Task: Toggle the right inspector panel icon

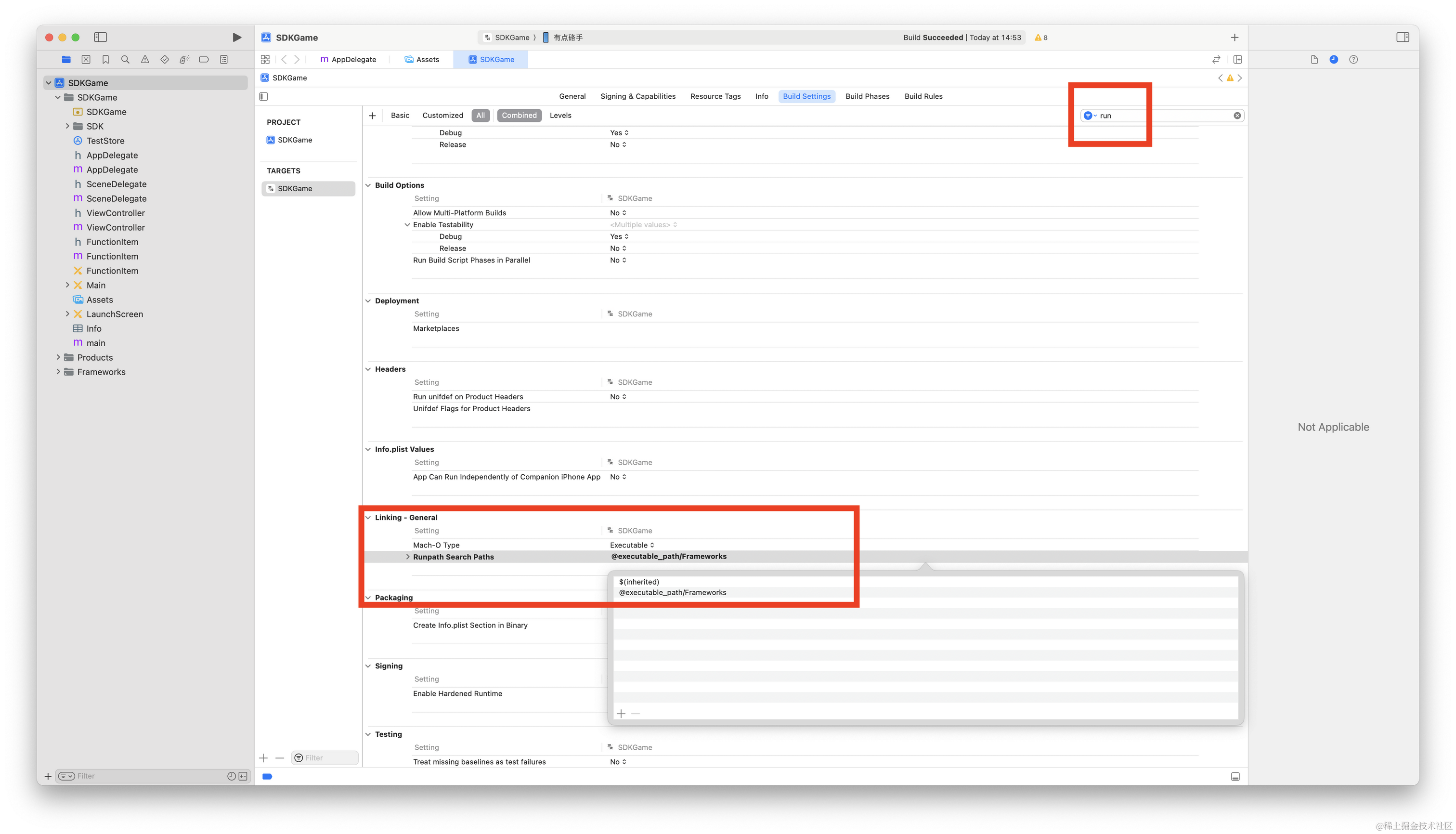Action: pos(1402,37)
